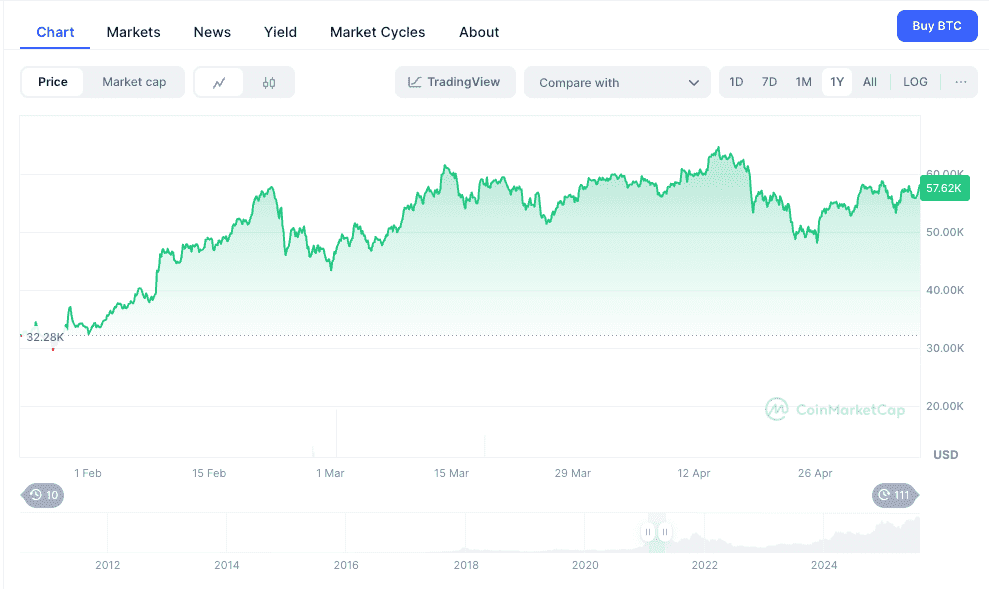Click the 26 Apr date axis label

tap(815, 473)
